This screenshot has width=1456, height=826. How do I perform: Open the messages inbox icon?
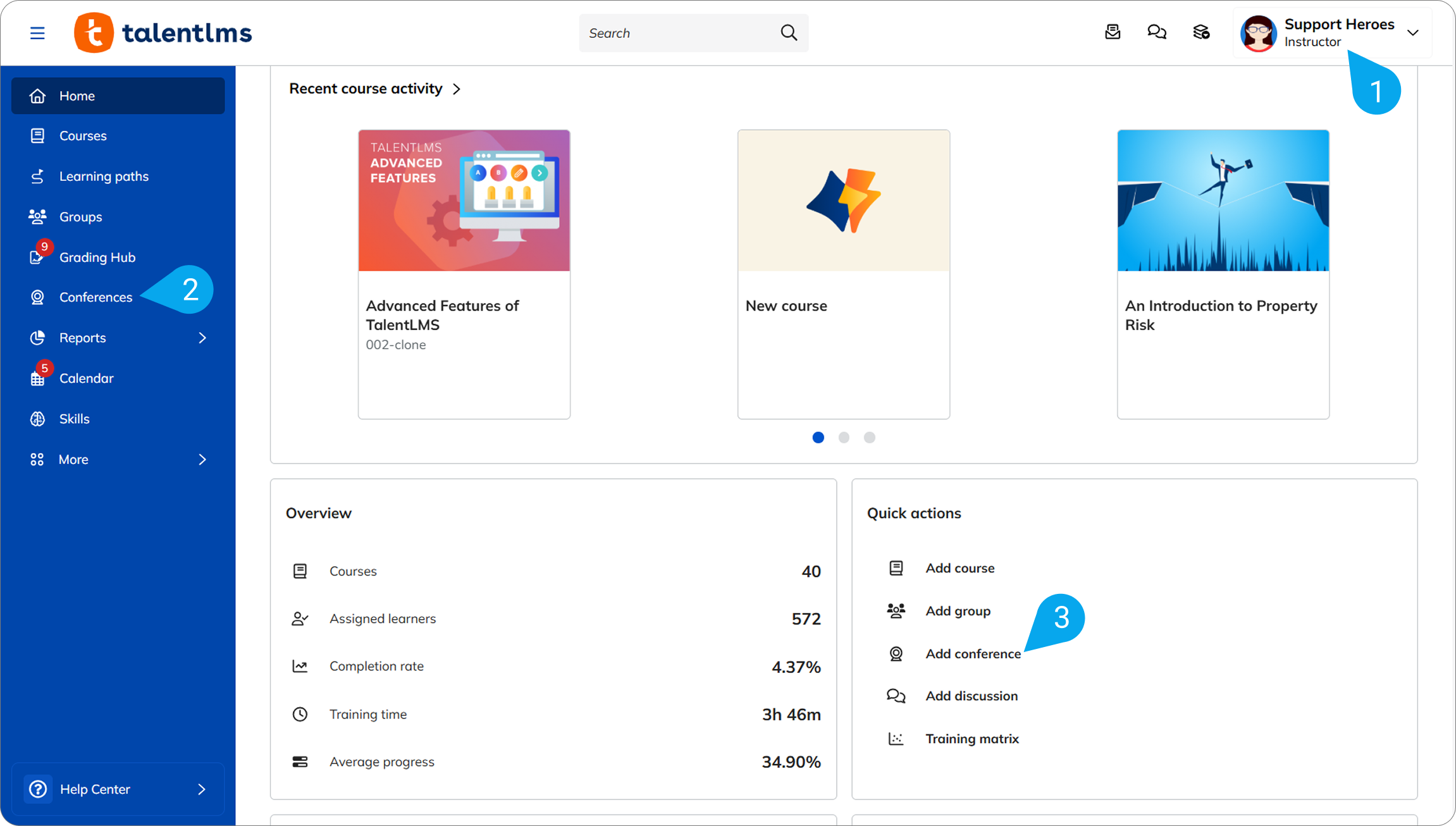1113,32
